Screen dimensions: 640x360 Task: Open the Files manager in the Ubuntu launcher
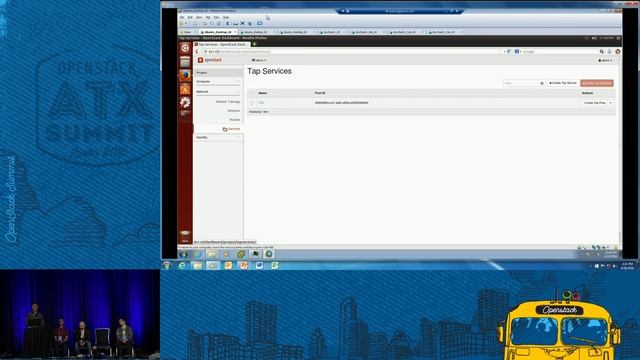(185, 62)
